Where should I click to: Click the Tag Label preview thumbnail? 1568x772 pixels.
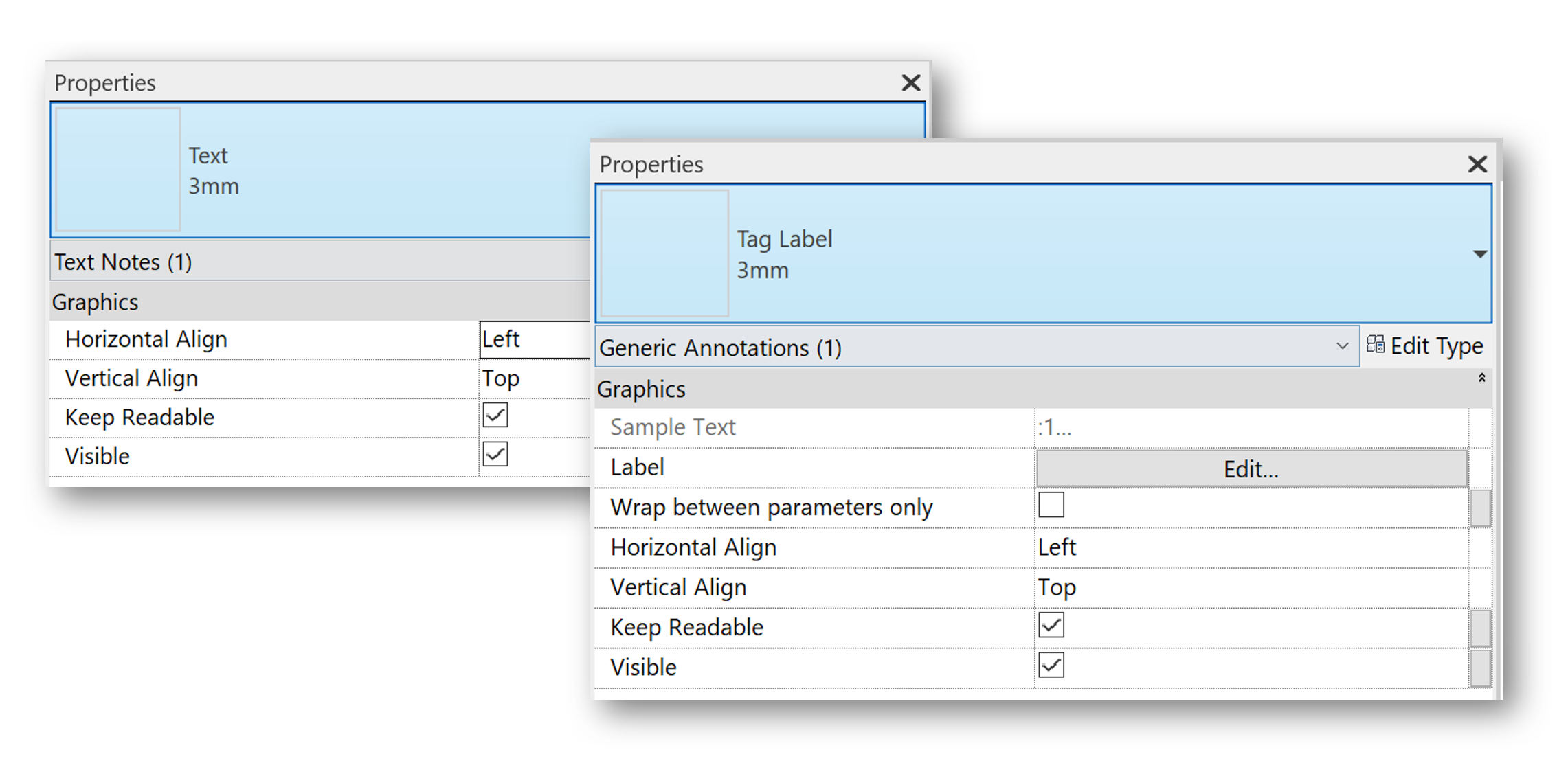[664, 253]
